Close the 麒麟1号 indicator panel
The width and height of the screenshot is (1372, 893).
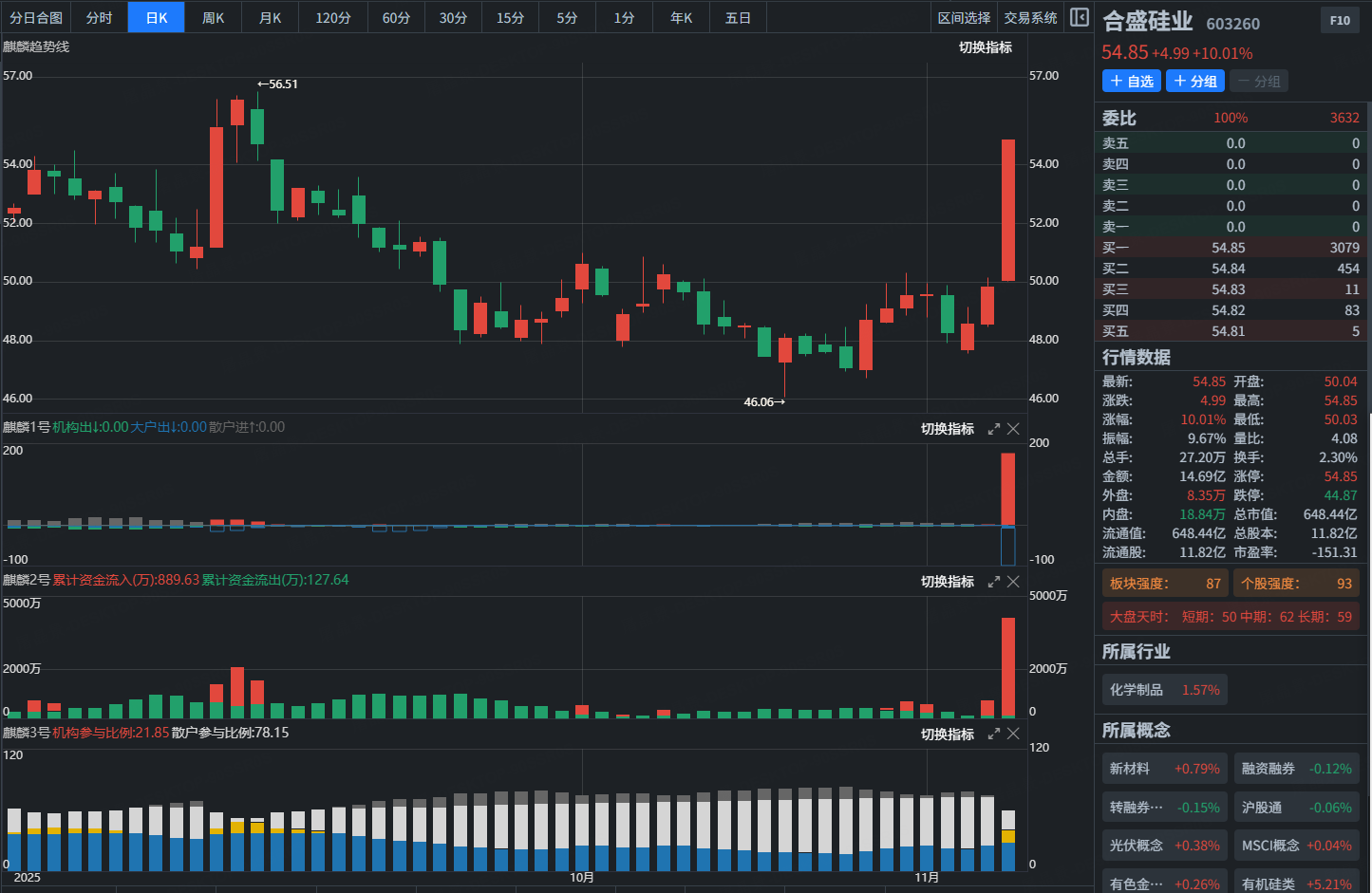tap(1013, 429)
